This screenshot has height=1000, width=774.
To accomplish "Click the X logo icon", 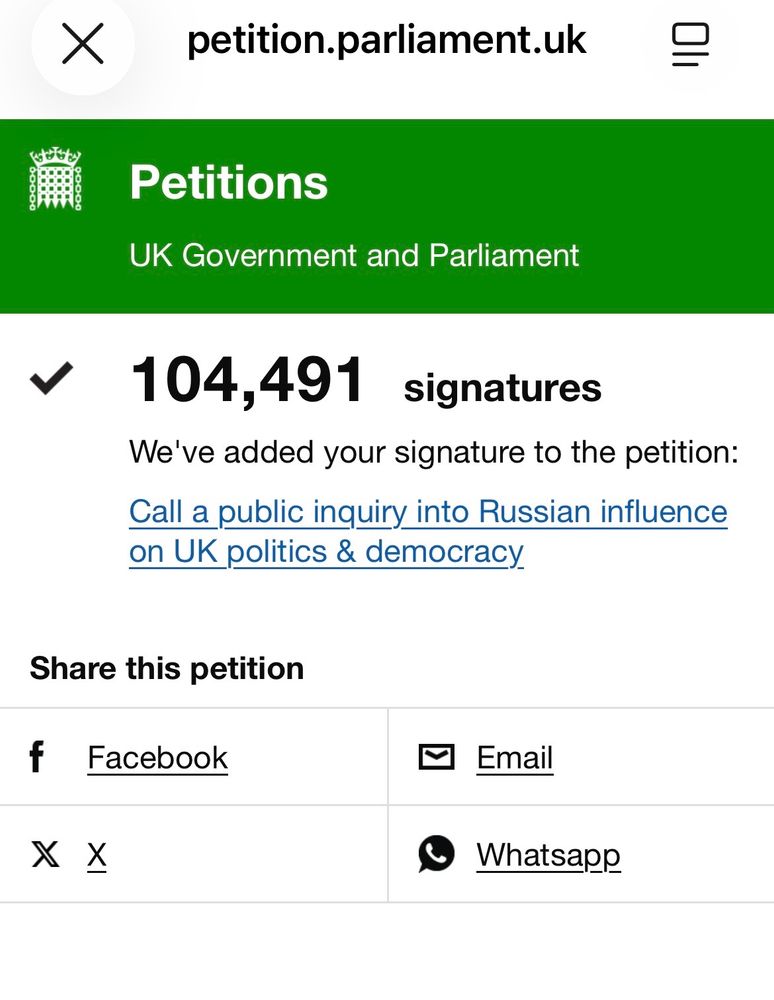I will pyautogui.click(x=45, y=855).
